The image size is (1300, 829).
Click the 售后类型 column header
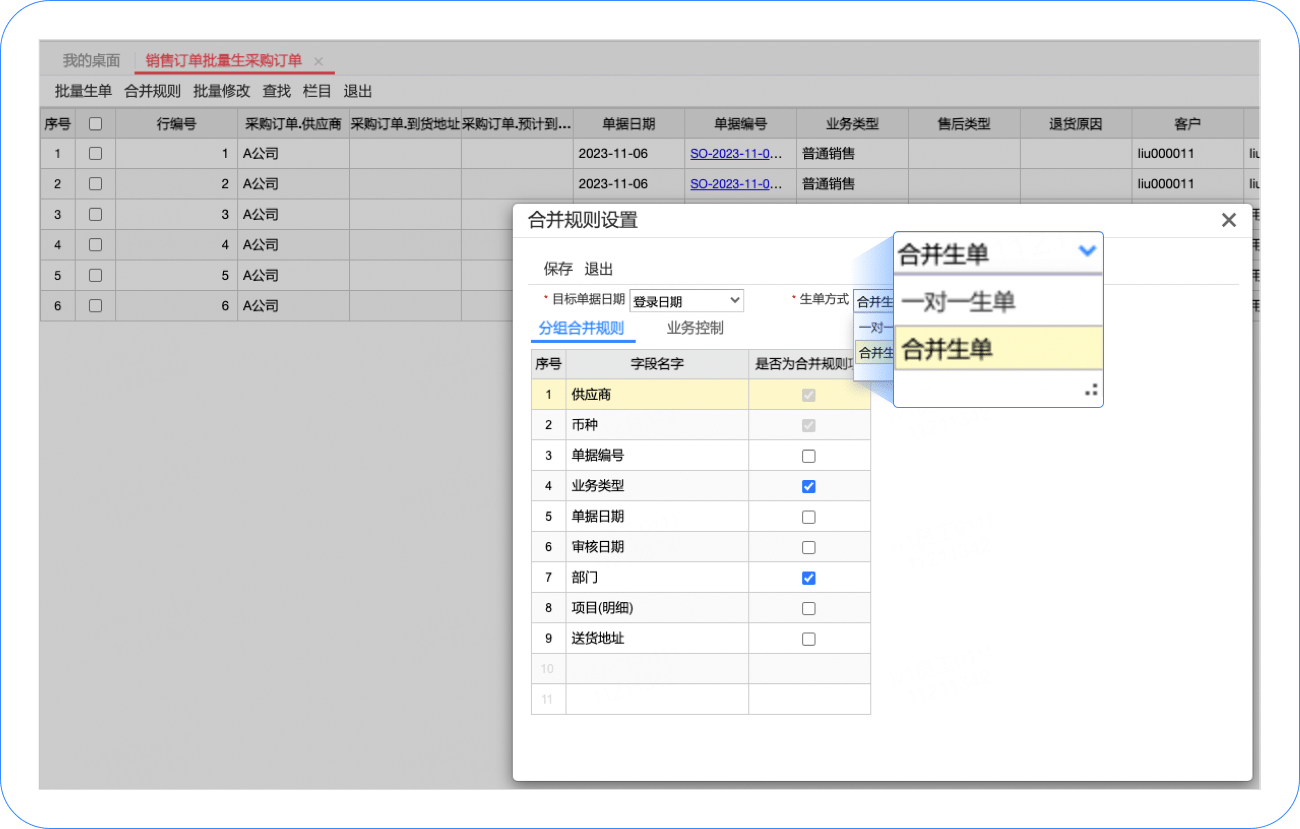[964, 124]
